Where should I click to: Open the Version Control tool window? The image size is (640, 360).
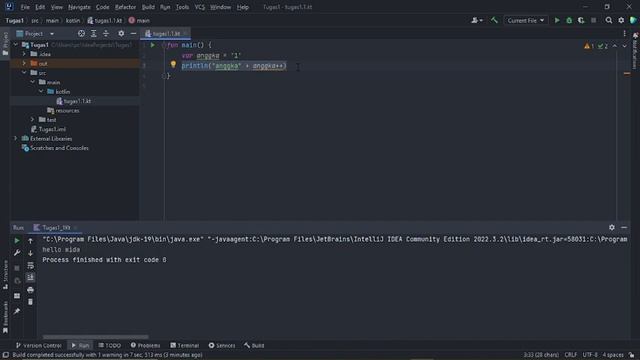(38, 345)
